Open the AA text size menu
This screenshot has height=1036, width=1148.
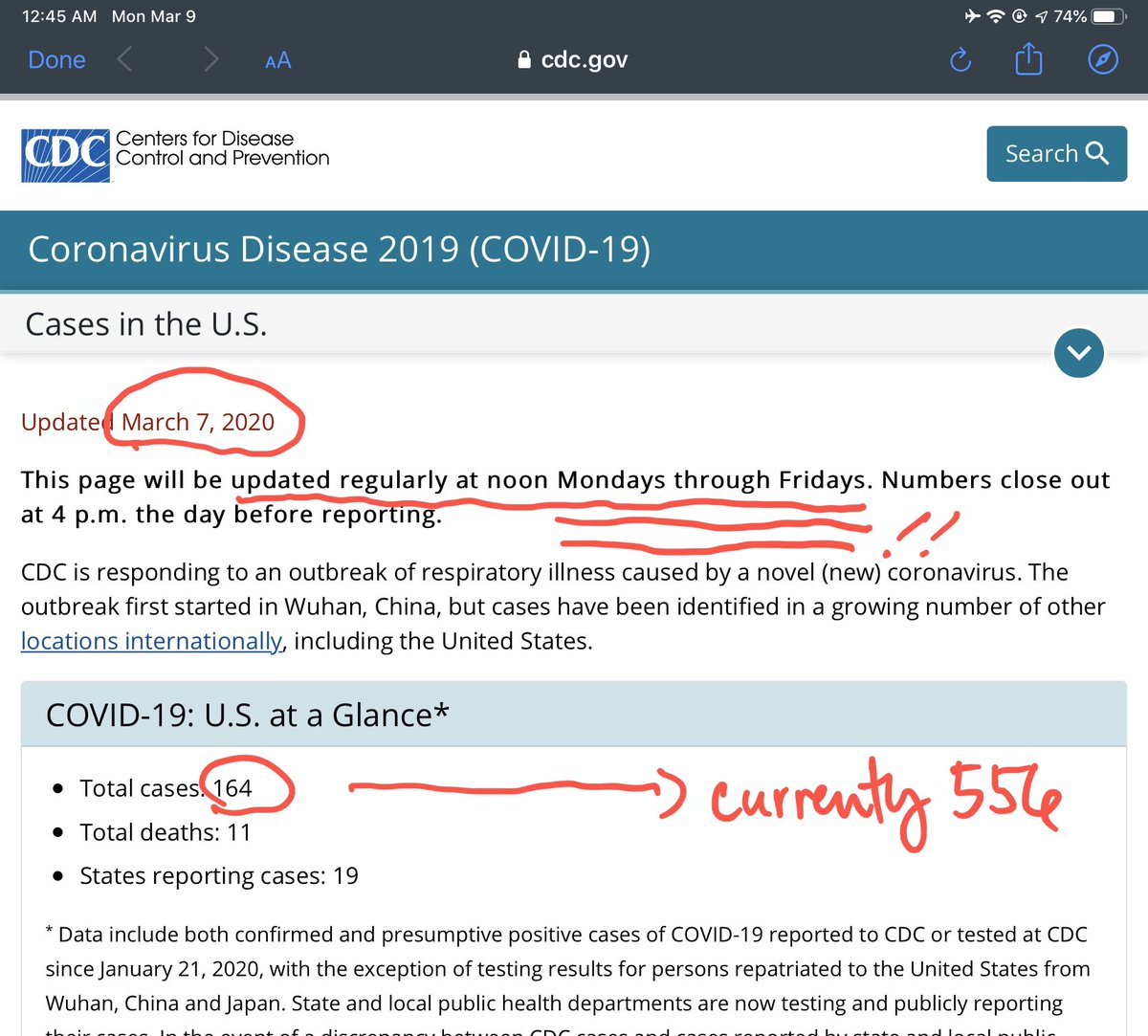pos(277,61)
